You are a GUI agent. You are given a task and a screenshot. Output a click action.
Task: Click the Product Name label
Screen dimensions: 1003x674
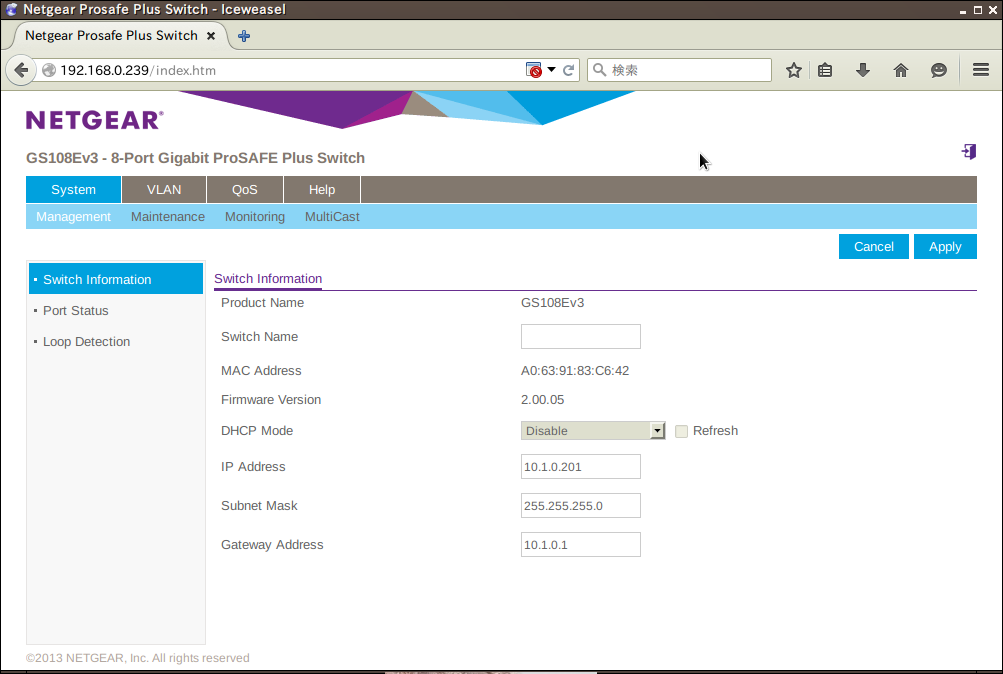point(262,302)
